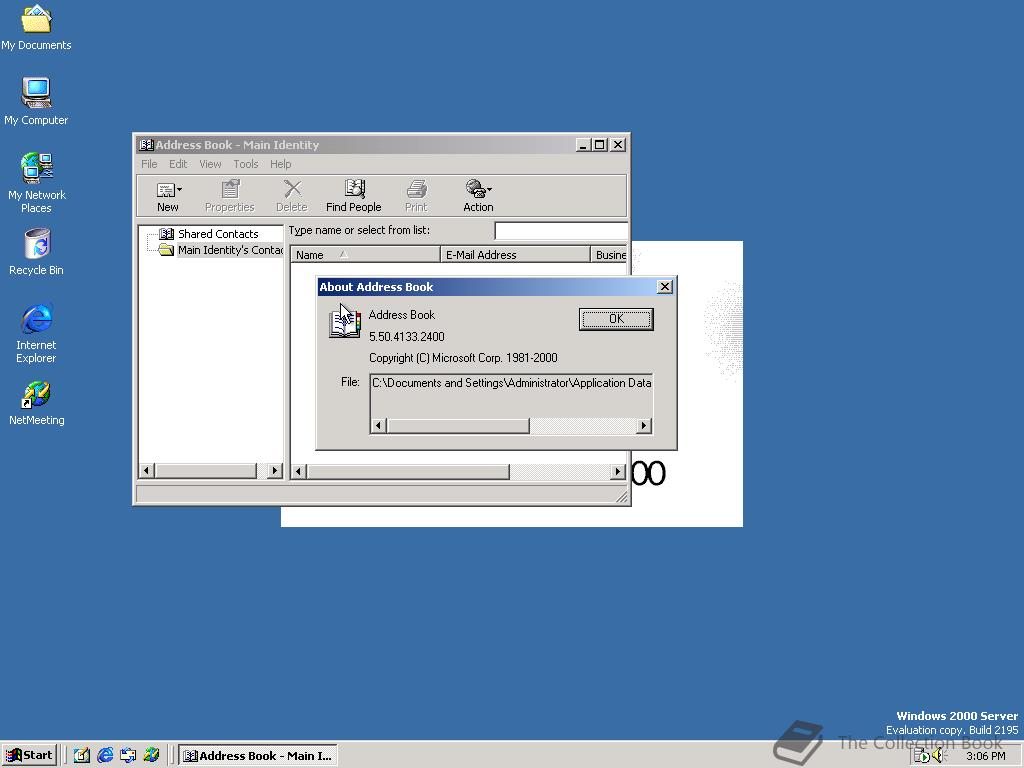Image resolution: width=1024 pixels, height=768 pixels.
Task: Click the system tray clock
Action: tap(985, 756)
